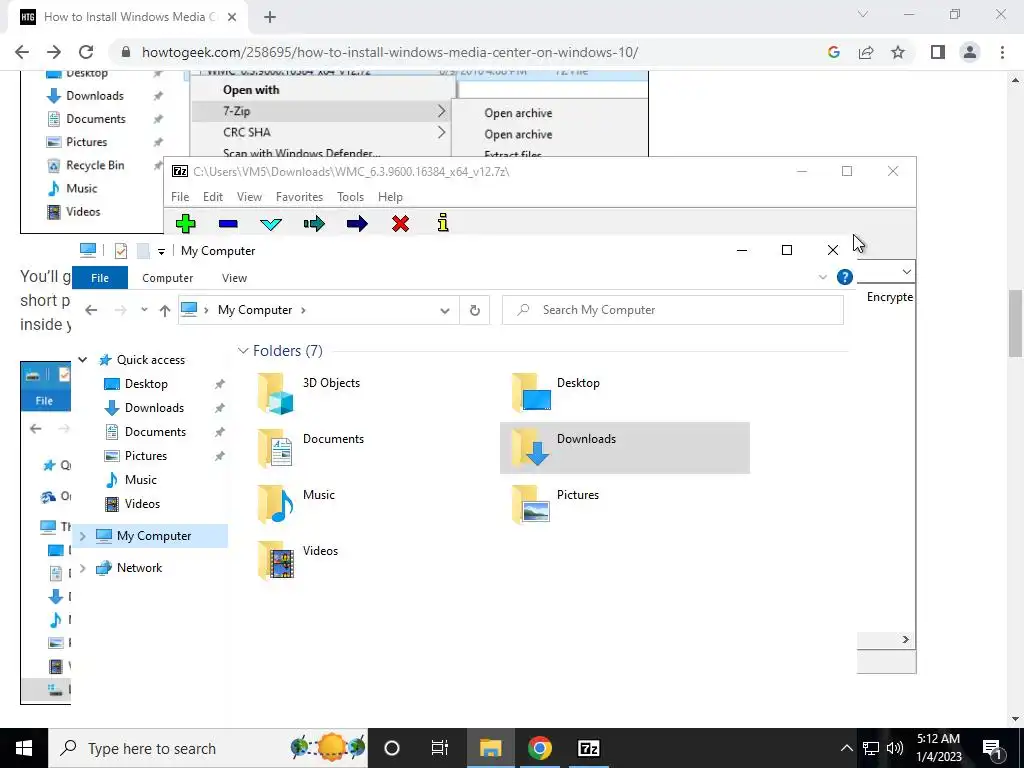Show hidden system tray icons
This screenshot has width=1024, height=768.
pos(846,748)
